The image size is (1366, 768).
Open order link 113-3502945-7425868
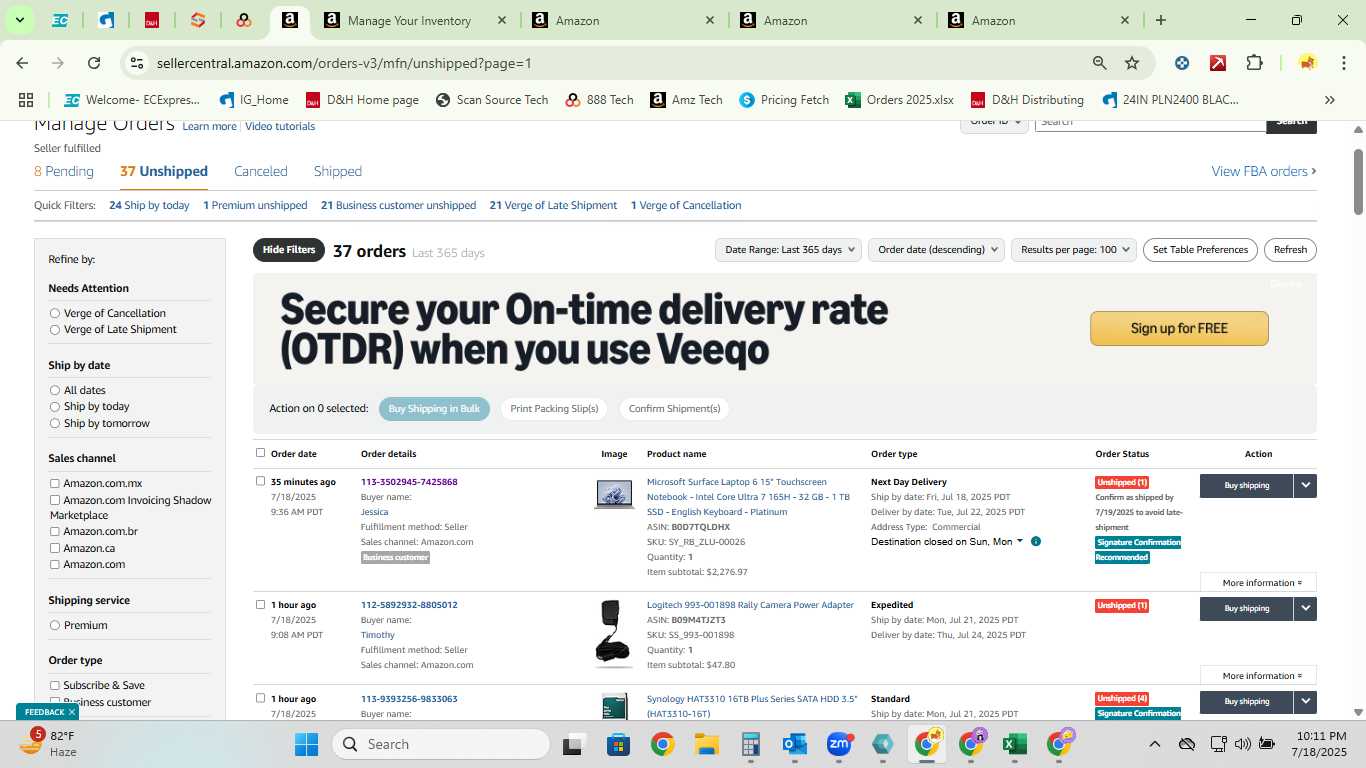point(409,482)
